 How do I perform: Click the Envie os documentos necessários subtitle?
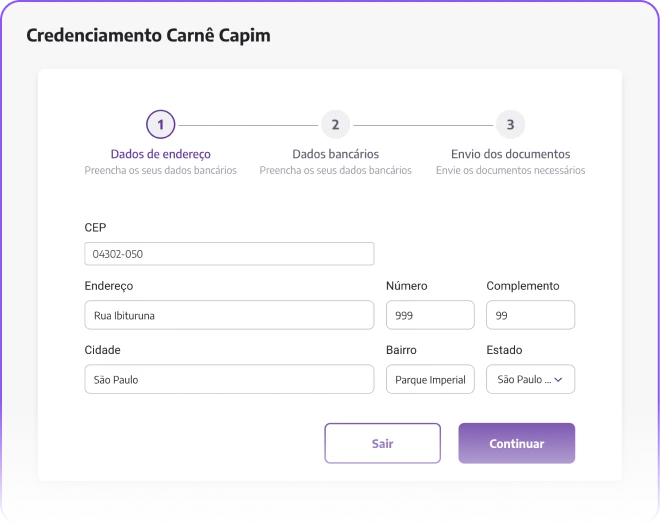(x=510, y=170)
